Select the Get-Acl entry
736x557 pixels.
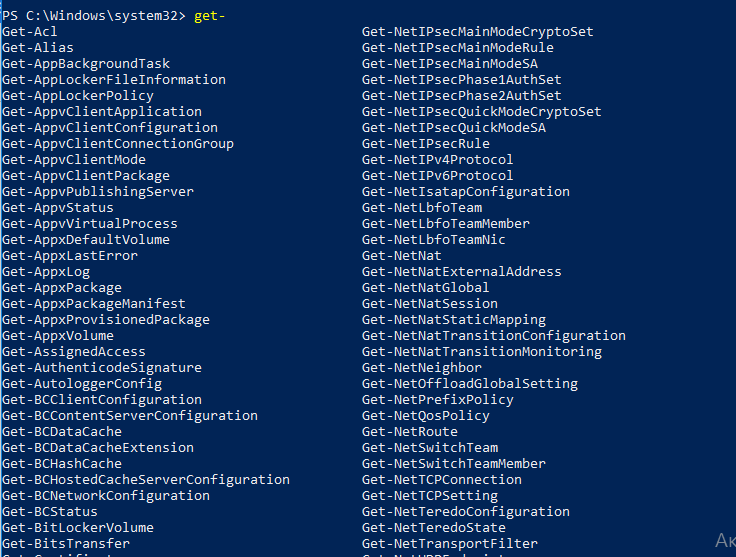click(x=30, y=32)
